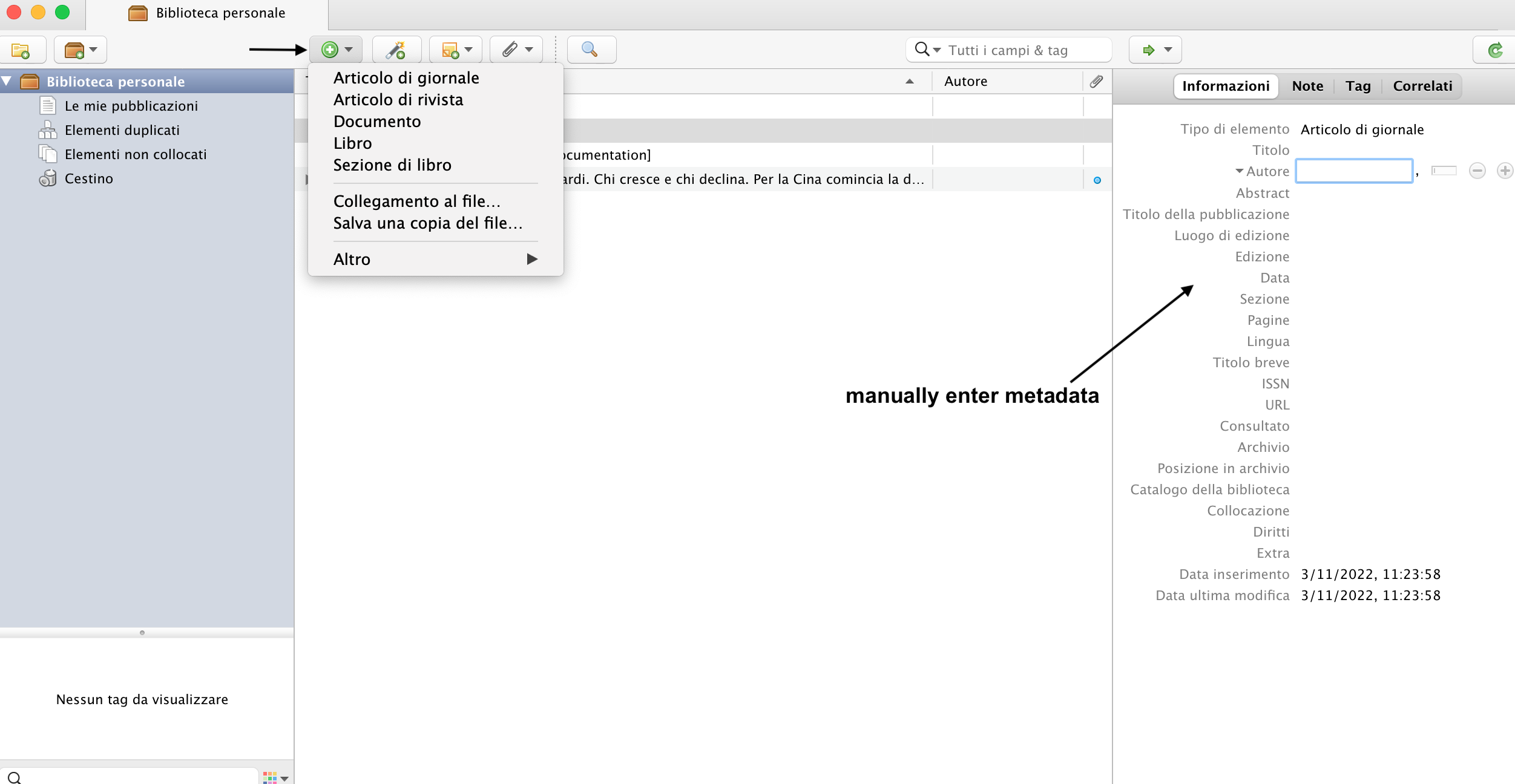Screen dimensions: 1515x784
Task: Toggle single-field author name mode
Action: pos(1444,171)
